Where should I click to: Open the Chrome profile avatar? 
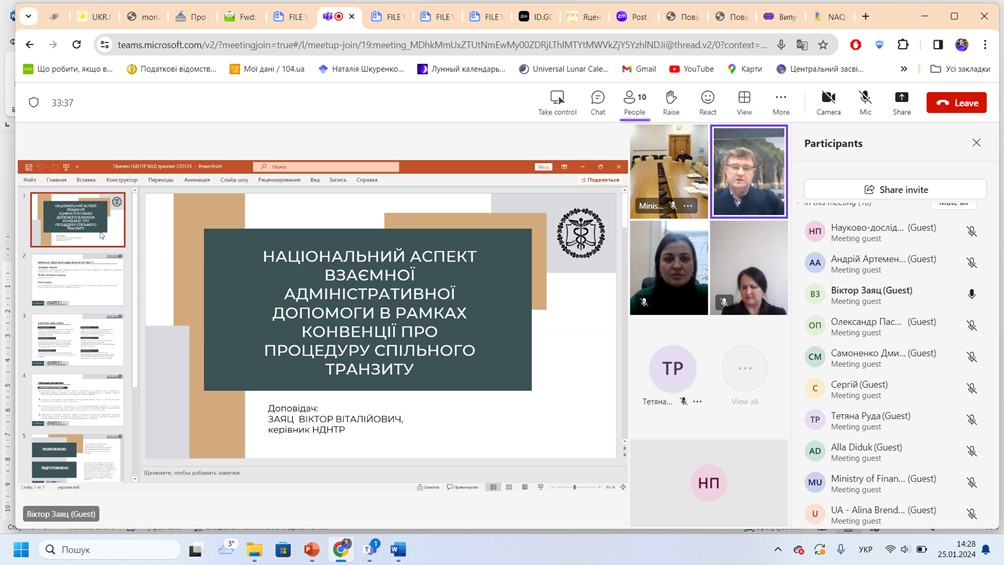tap(961, 44)
